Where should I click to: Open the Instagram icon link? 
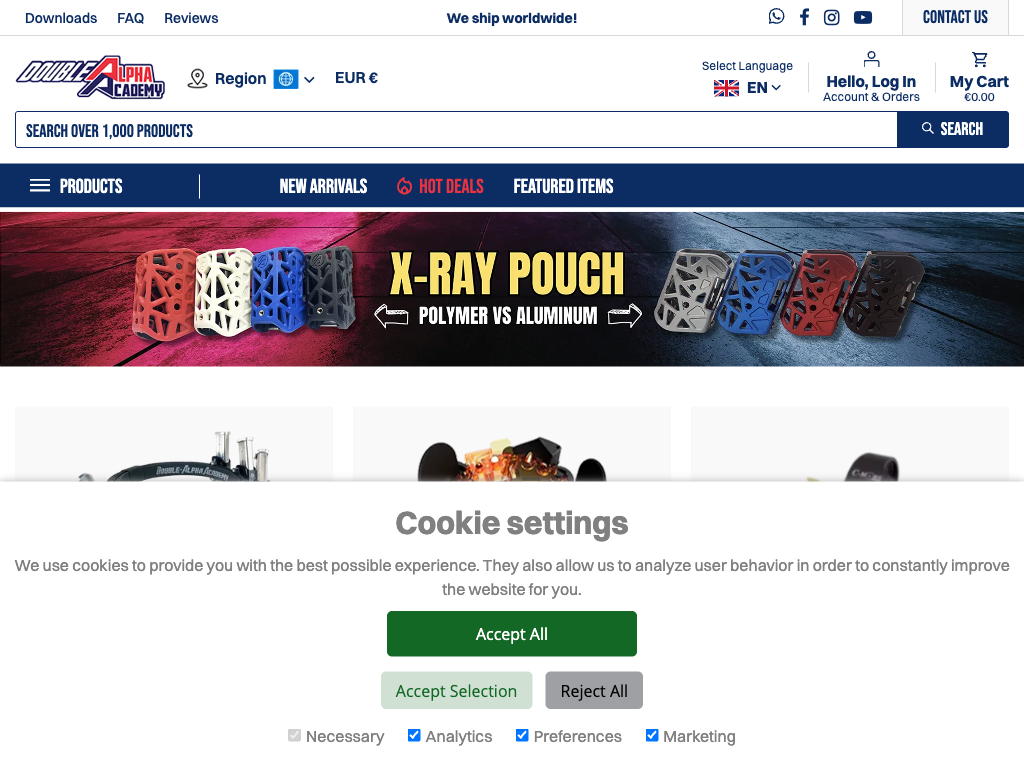coord(831,18)
